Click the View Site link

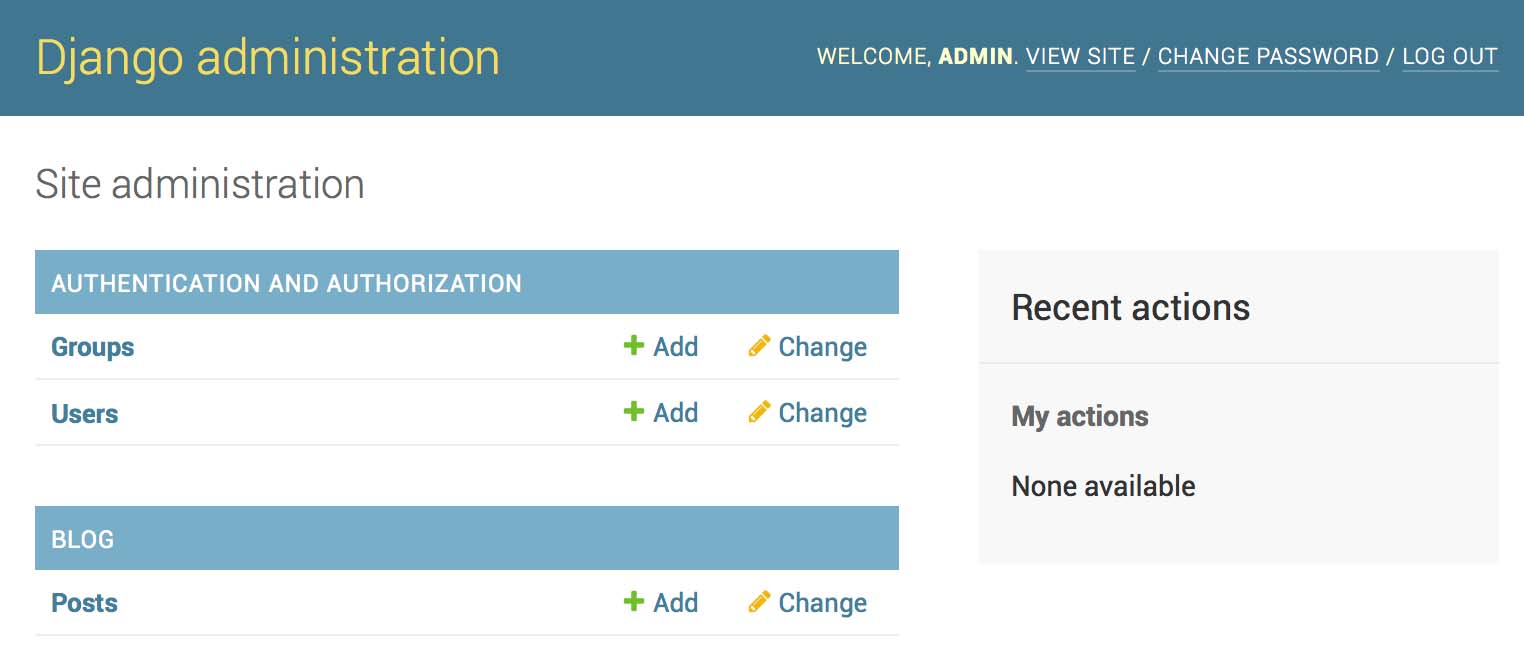pos(1080,56)
